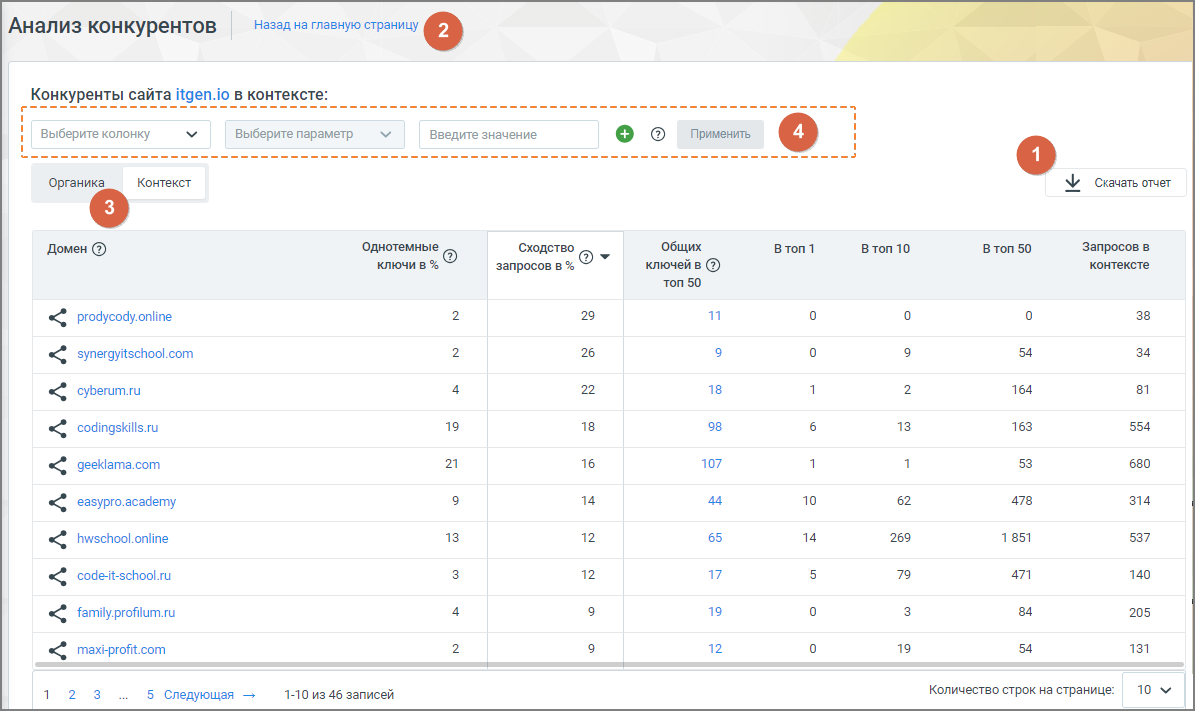Open the filter help question-mark icon
This screenshot has width=1195, height=711.
(x=658, y=134)
